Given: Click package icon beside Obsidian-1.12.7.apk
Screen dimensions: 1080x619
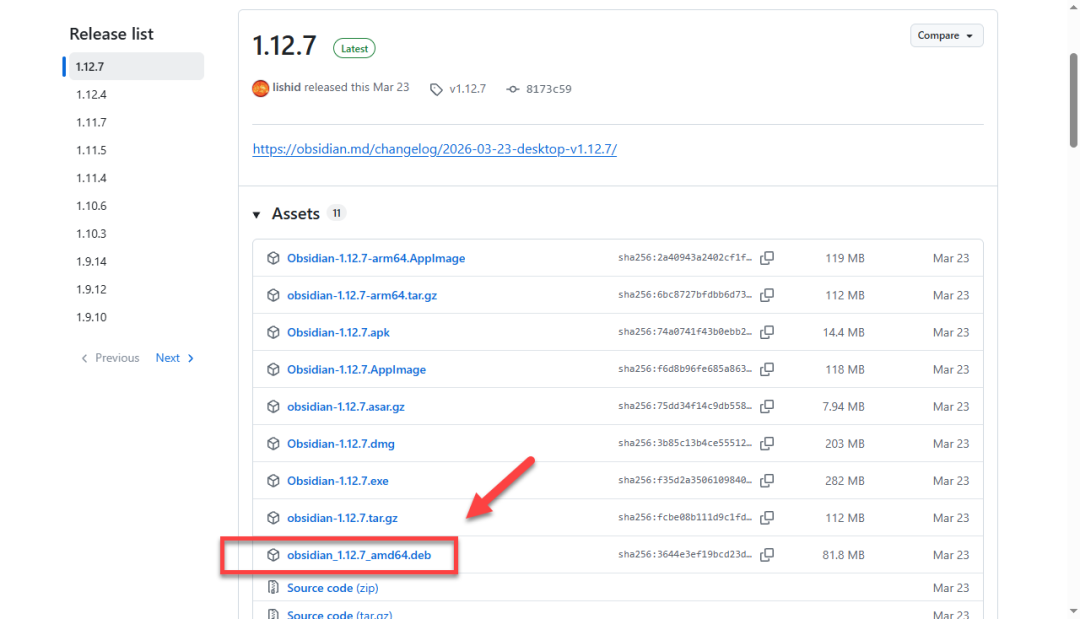Looking at the screenshot, I should tap(273, 332).
